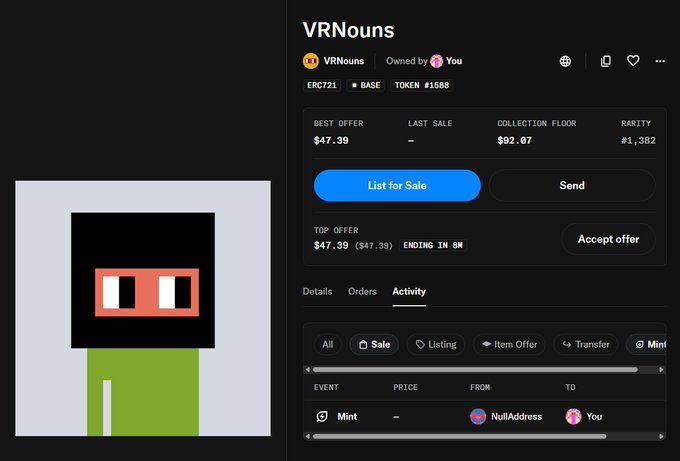Open the owner "You" profile link
680x461 pixels.
[x=454, y=61]
